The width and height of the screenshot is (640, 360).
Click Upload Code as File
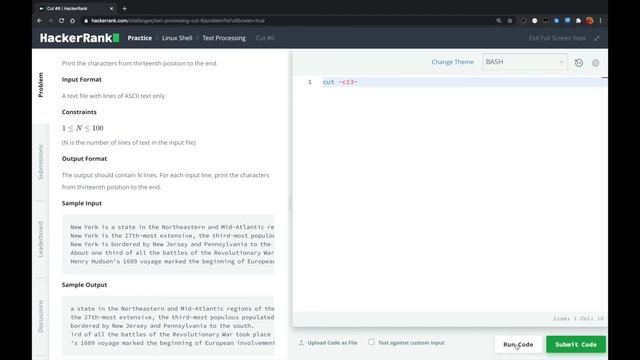pos(328,343)
